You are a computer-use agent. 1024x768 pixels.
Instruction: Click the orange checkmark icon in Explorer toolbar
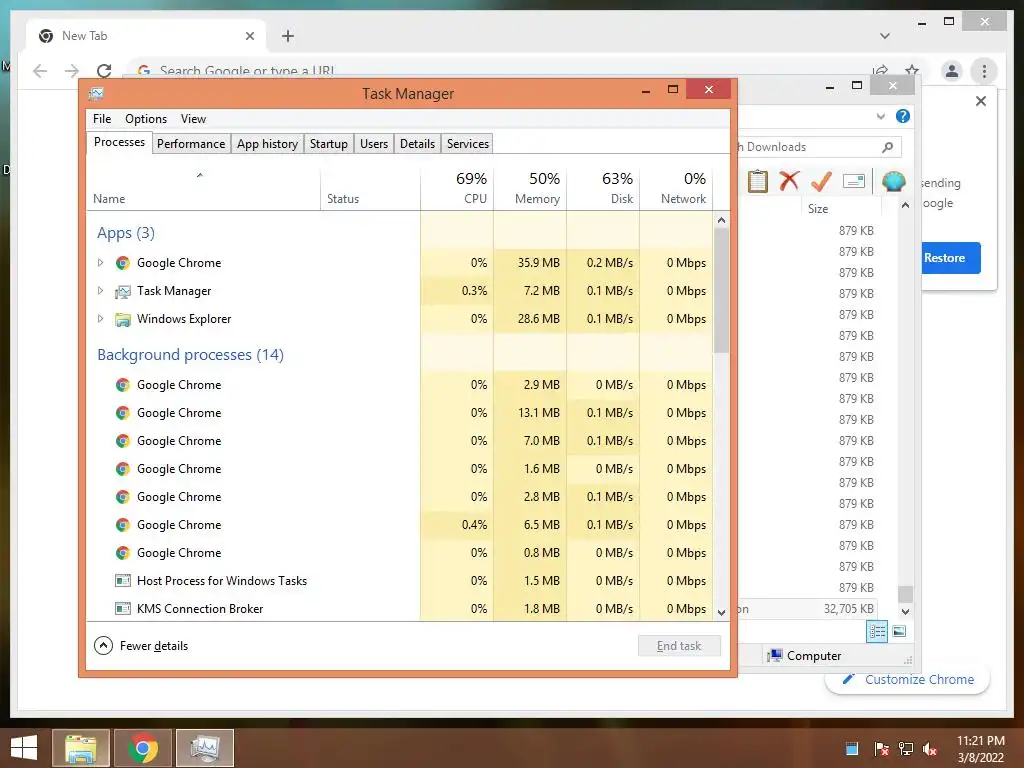(x=821, y=181)
